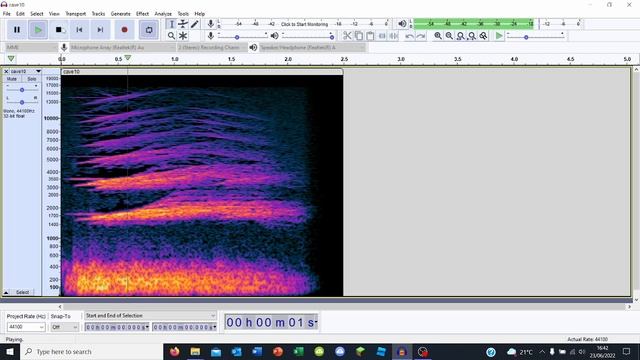Click the Play-at-Speed green arrow
The width and height of the screenshot is (640, 360).
coord(499,36)
